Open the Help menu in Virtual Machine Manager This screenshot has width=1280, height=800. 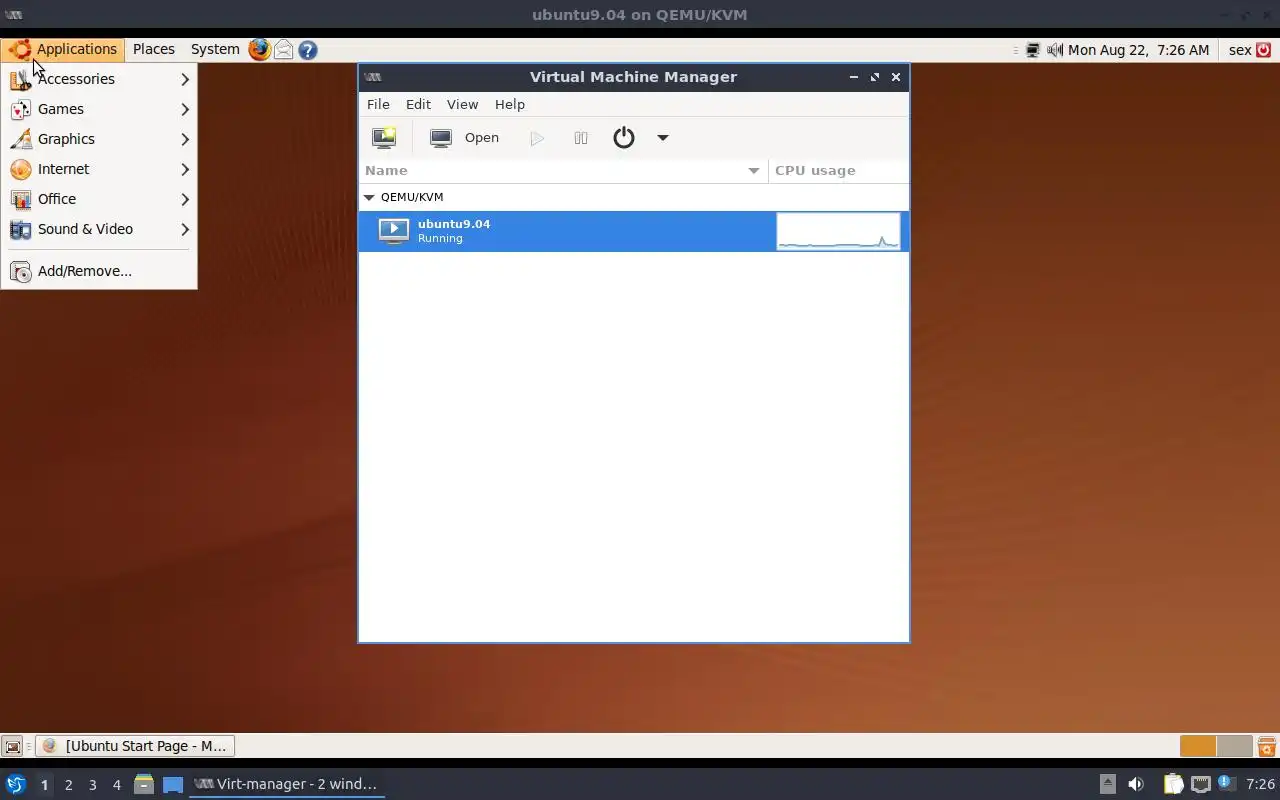(x=509, y=104)
